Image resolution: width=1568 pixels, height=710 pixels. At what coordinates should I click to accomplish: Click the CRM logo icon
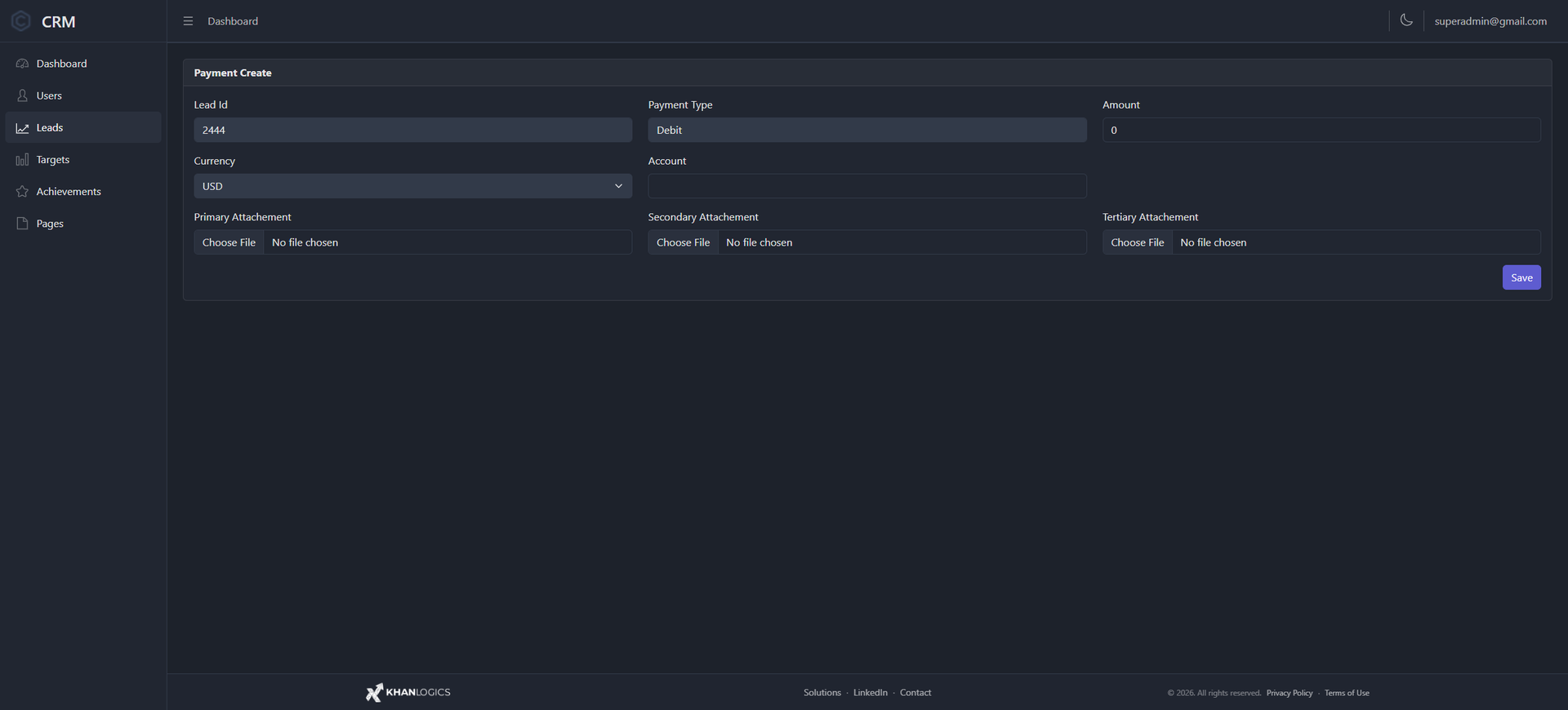[21, 21]
